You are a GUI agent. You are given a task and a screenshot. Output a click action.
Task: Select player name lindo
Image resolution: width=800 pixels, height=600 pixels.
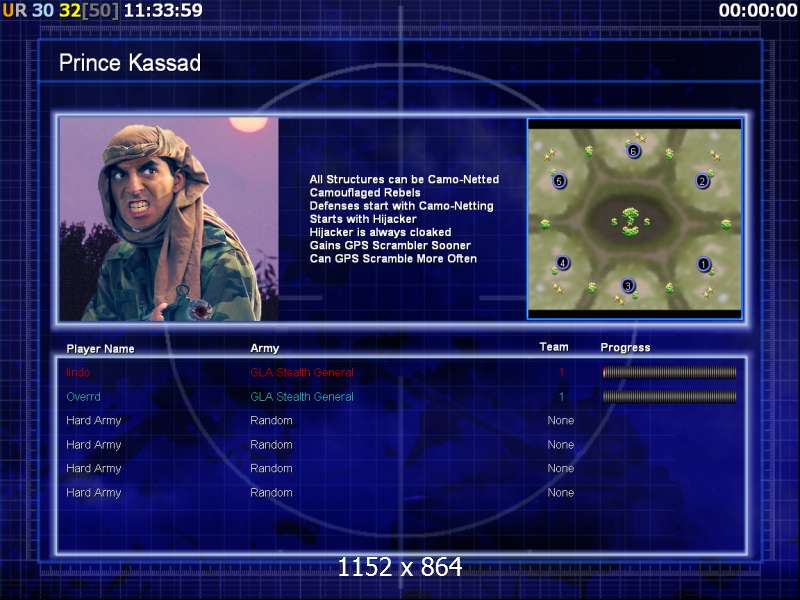pyautogui.click(x=78, y=372)
